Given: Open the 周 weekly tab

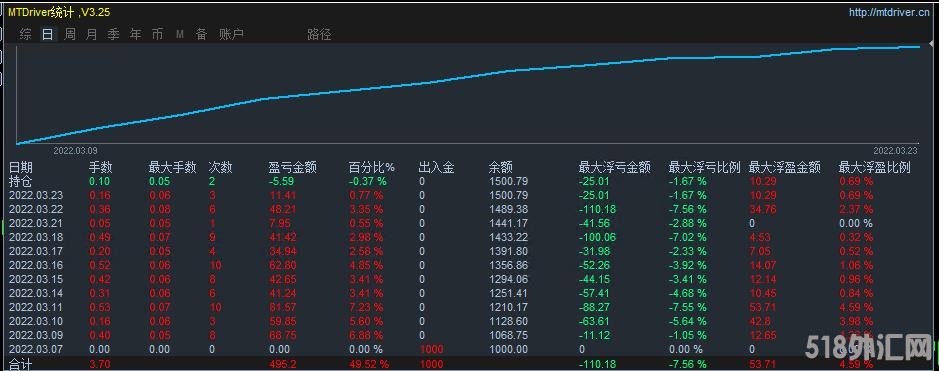Looking at the screenshot, I should tap(70, 35).
